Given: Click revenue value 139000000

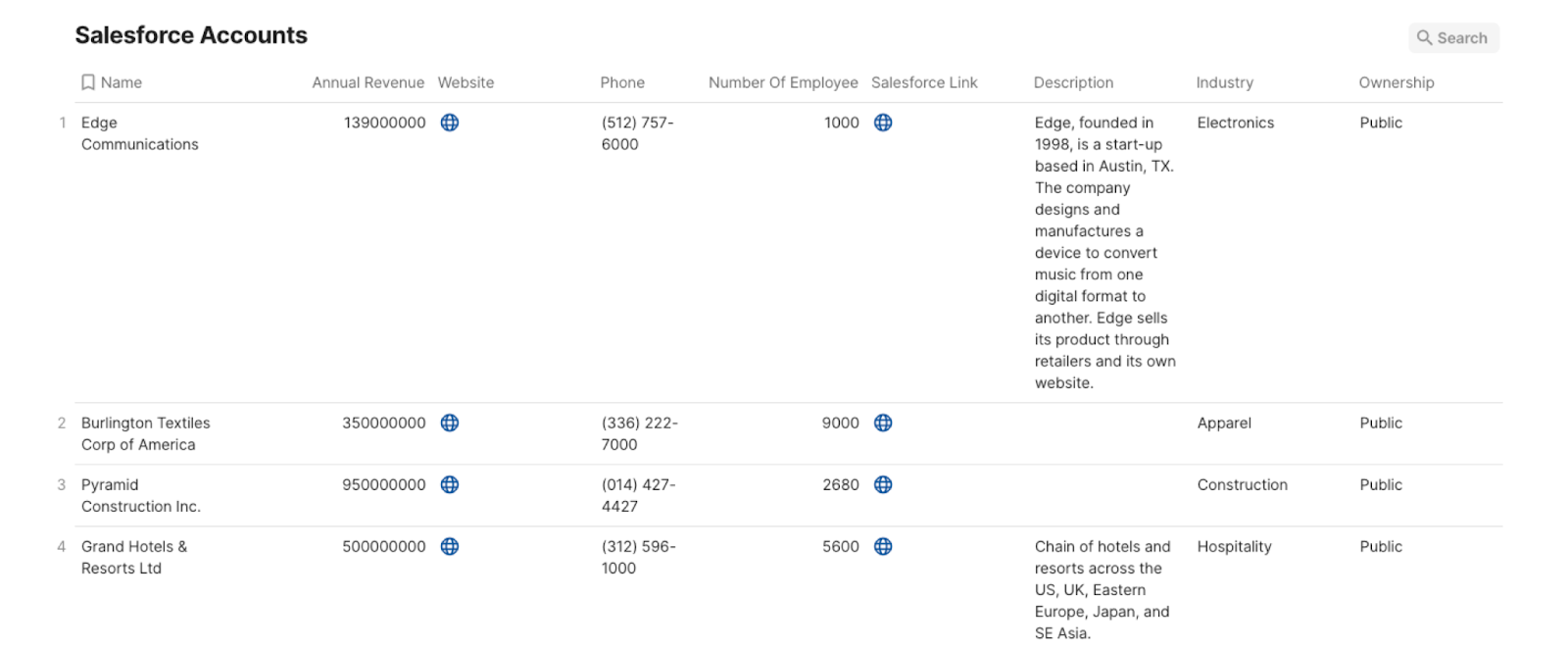Looking at the screenshot, I should (x=384, y=123).
